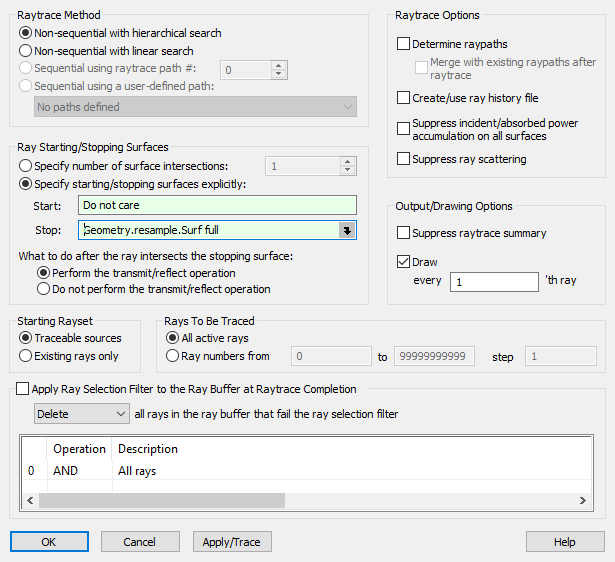Open the Stop surface dropdown arrow

tap(346, 230)
